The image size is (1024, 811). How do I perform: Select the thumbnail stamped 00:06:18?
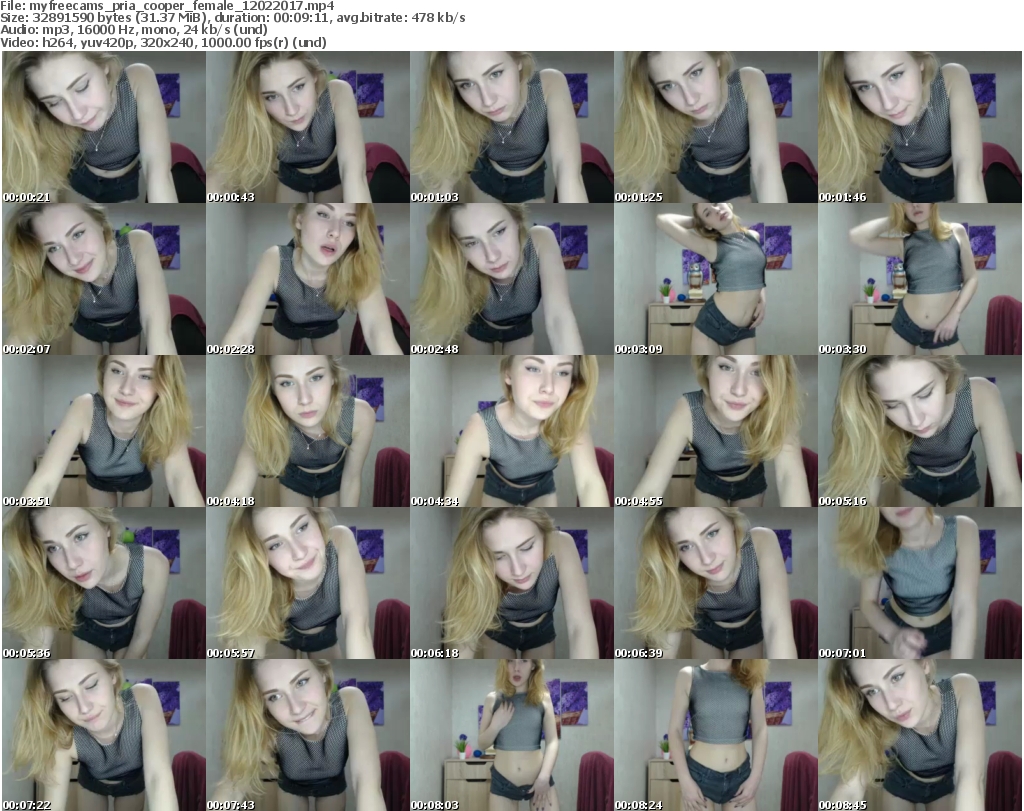tap(511, 583)
